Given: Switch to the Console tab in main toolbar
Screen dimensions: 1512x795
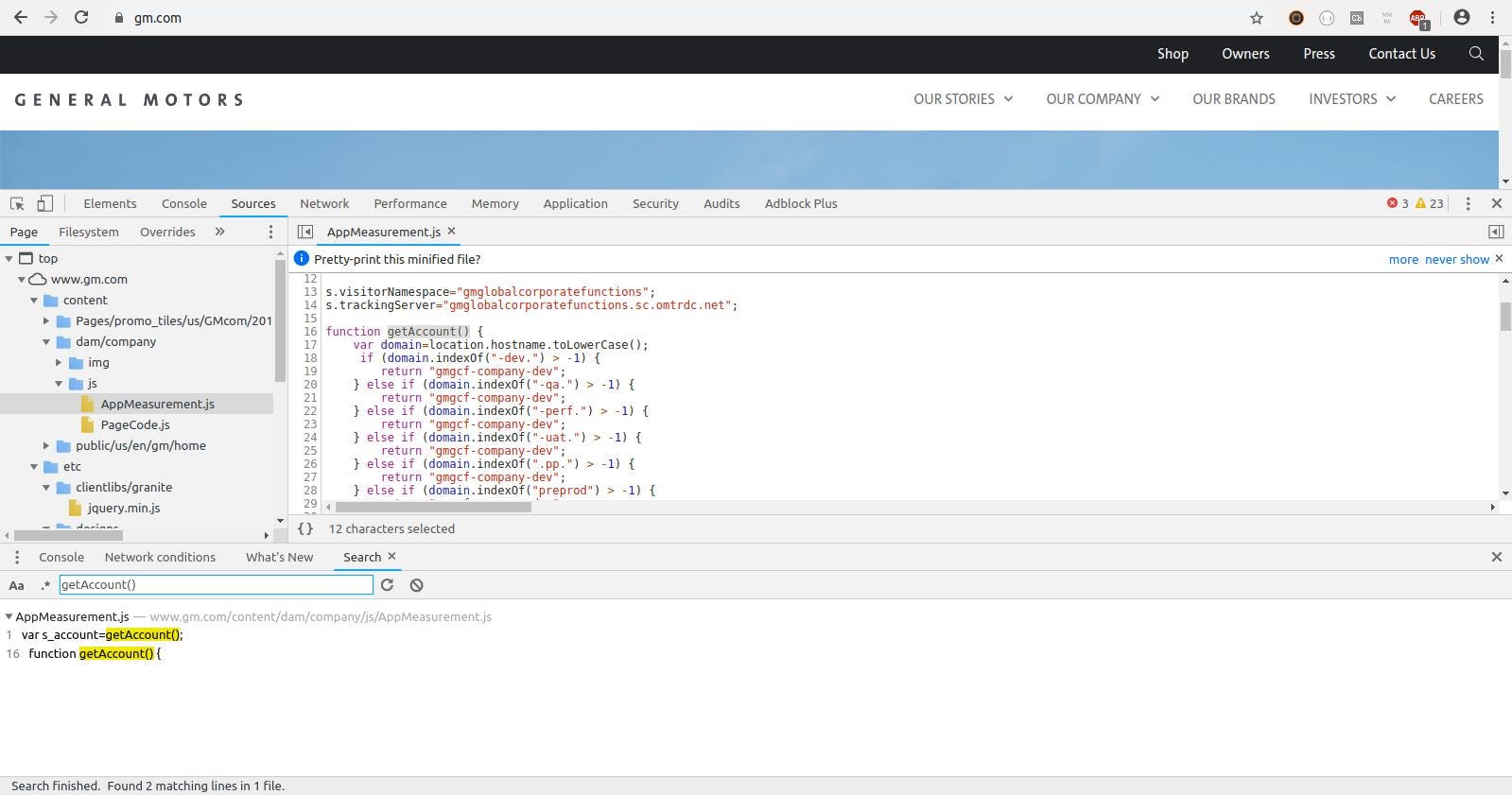Looking at the screenshot, I should click(x=183, y=203).
